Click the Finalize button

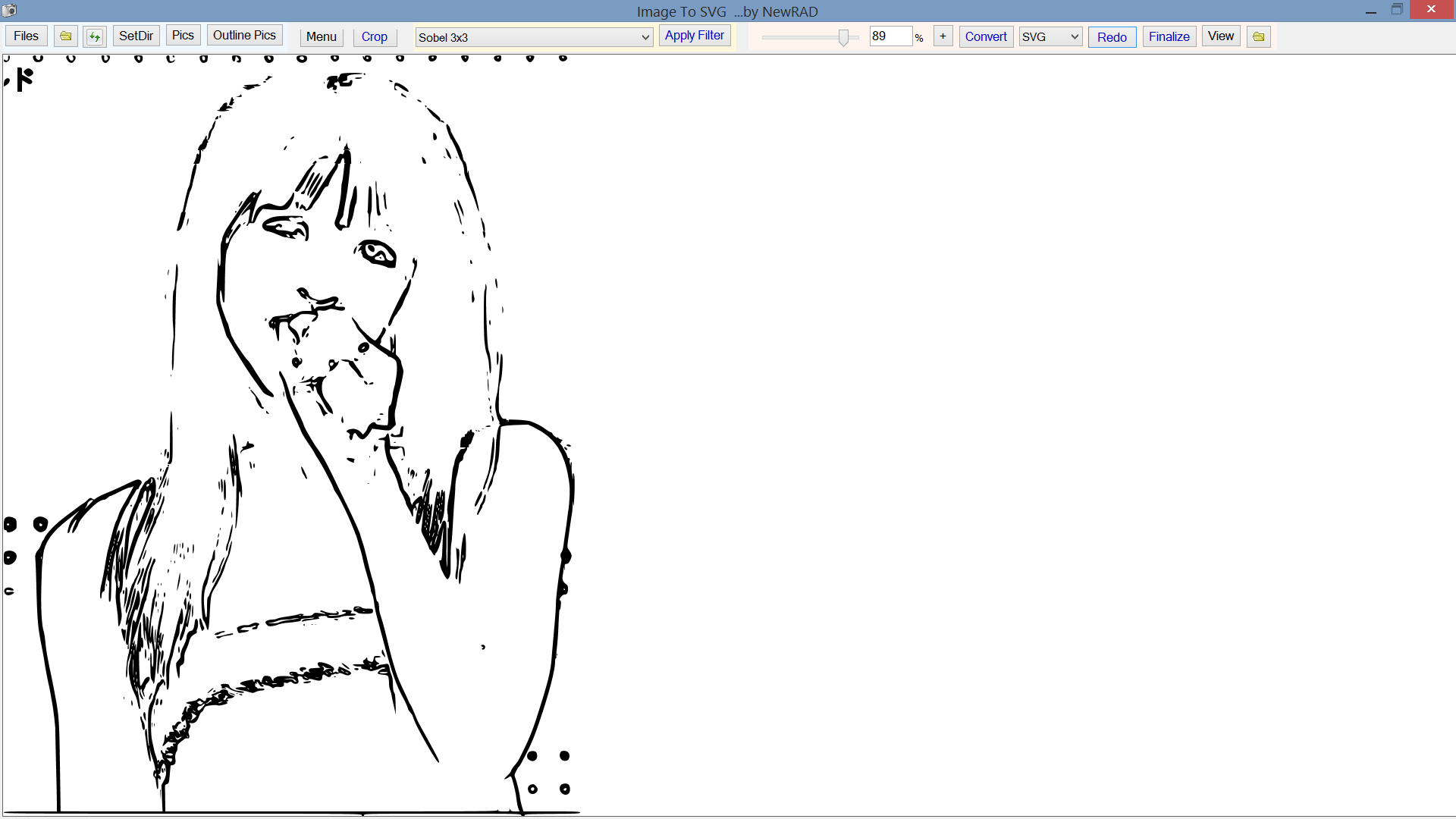click(x=1169, y=36)
